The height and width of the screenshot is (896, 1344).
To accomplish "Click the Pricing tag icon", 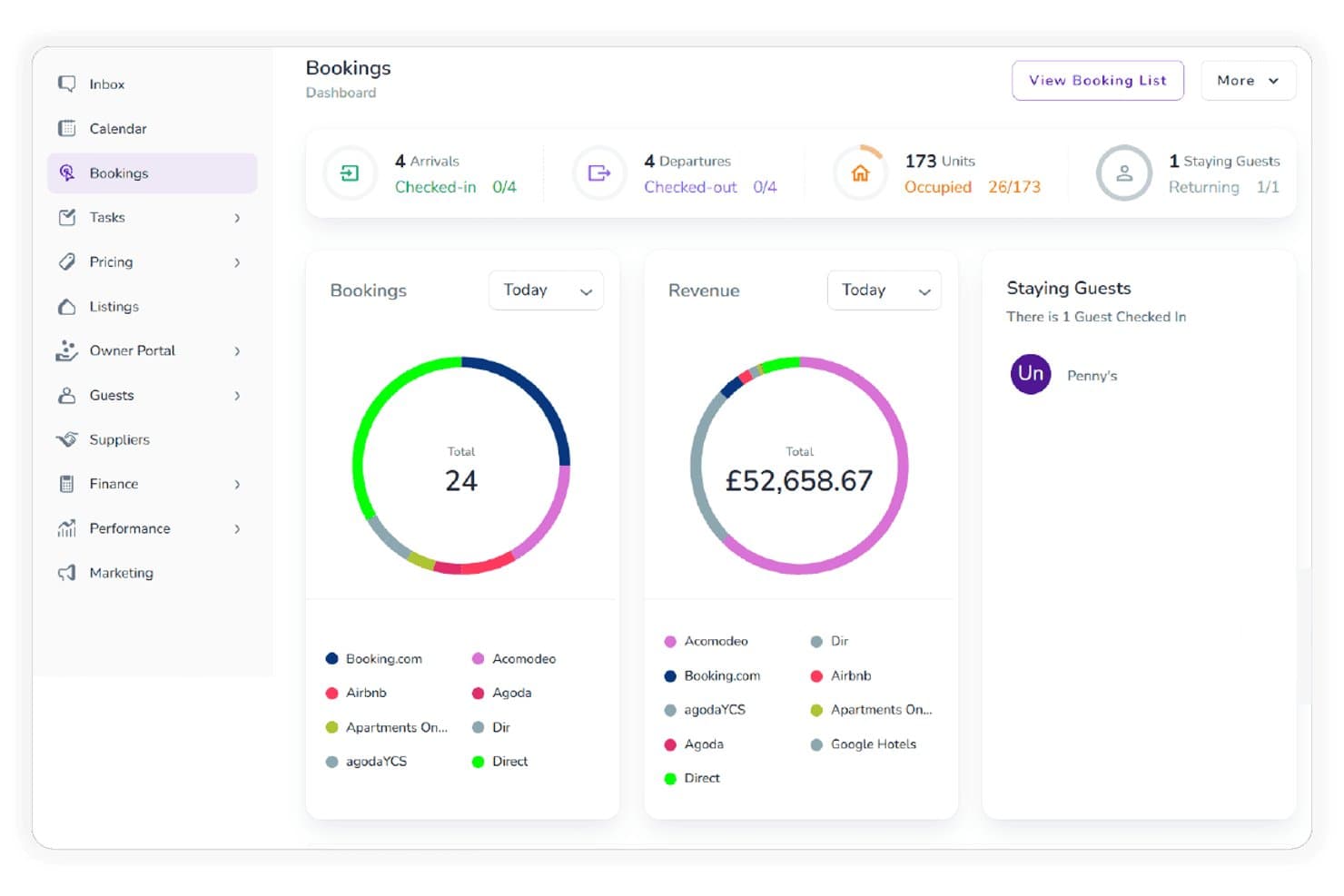I will [x=66, y=261].
